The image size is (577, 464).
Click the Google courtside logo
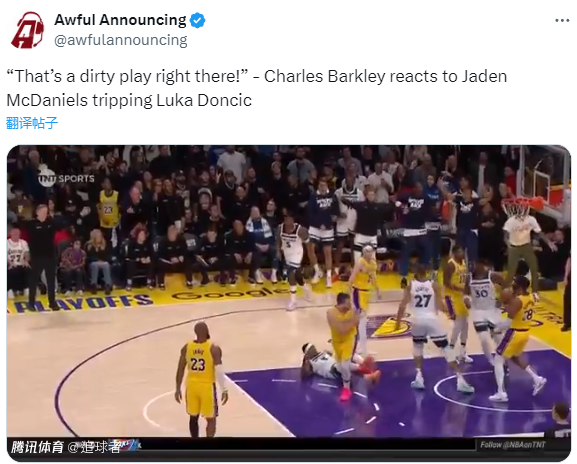[230, 294]
